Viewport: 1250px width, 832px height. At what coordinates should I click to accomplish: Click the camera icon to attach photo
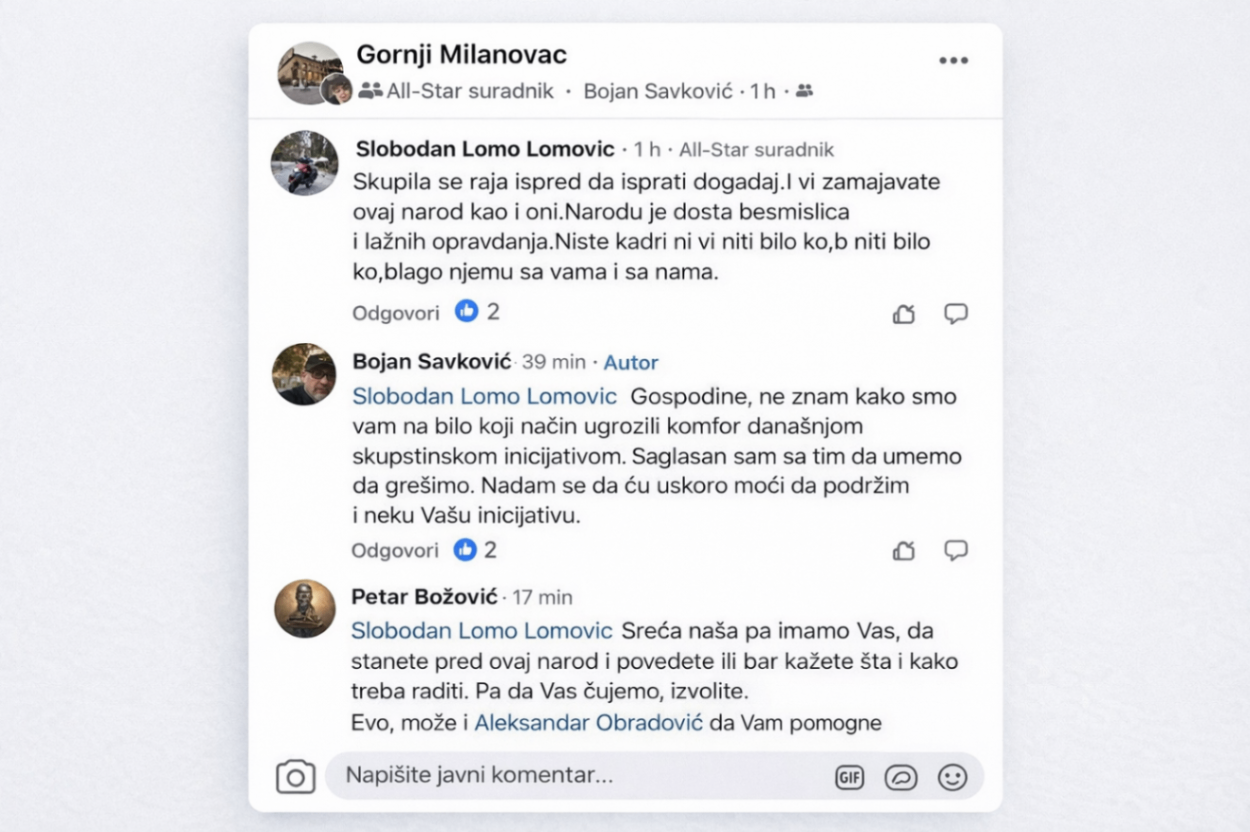click(295, 776)
